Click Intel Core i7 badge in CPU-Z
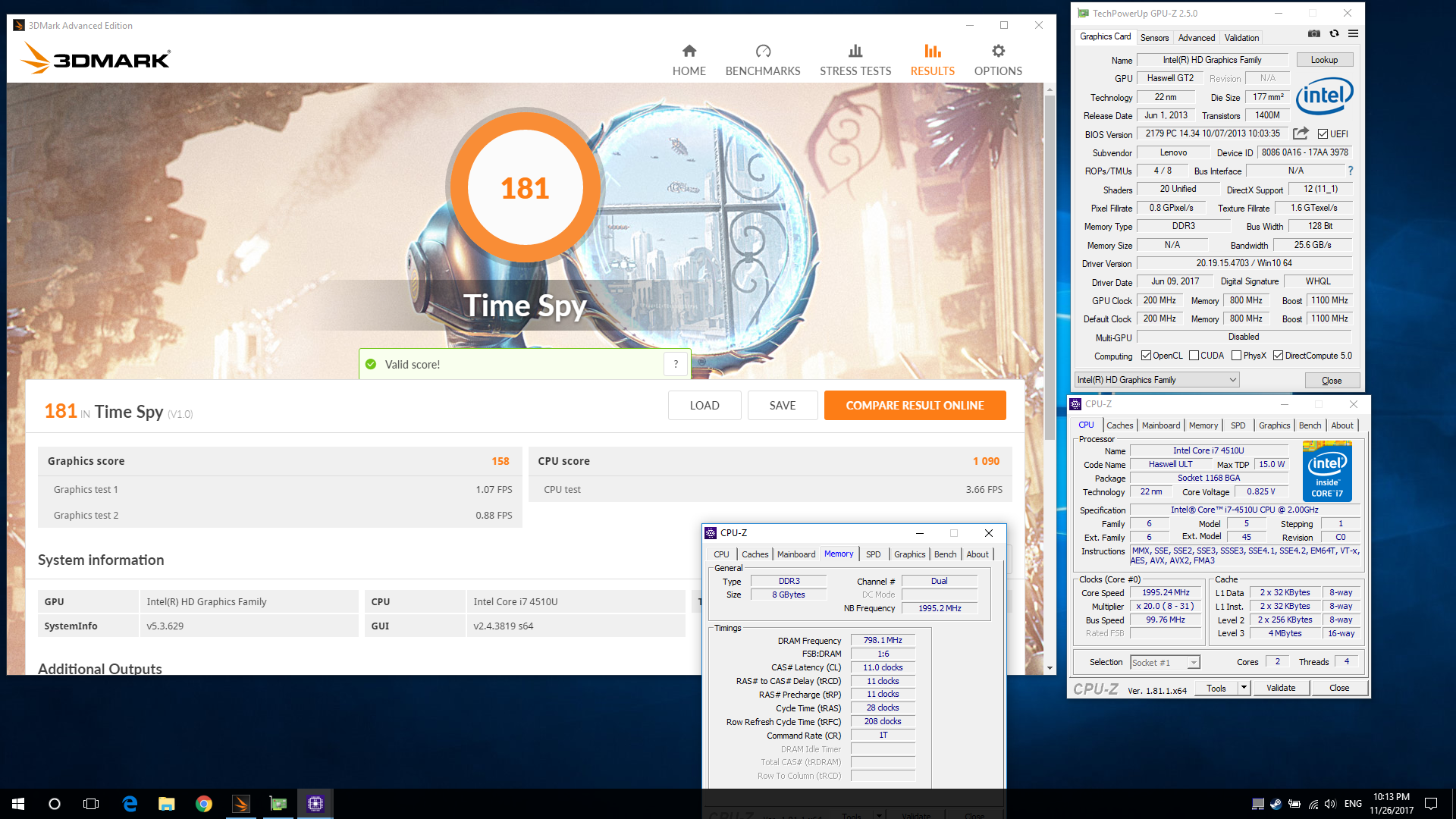The image size is (1456, 819). pos(1327,471)
